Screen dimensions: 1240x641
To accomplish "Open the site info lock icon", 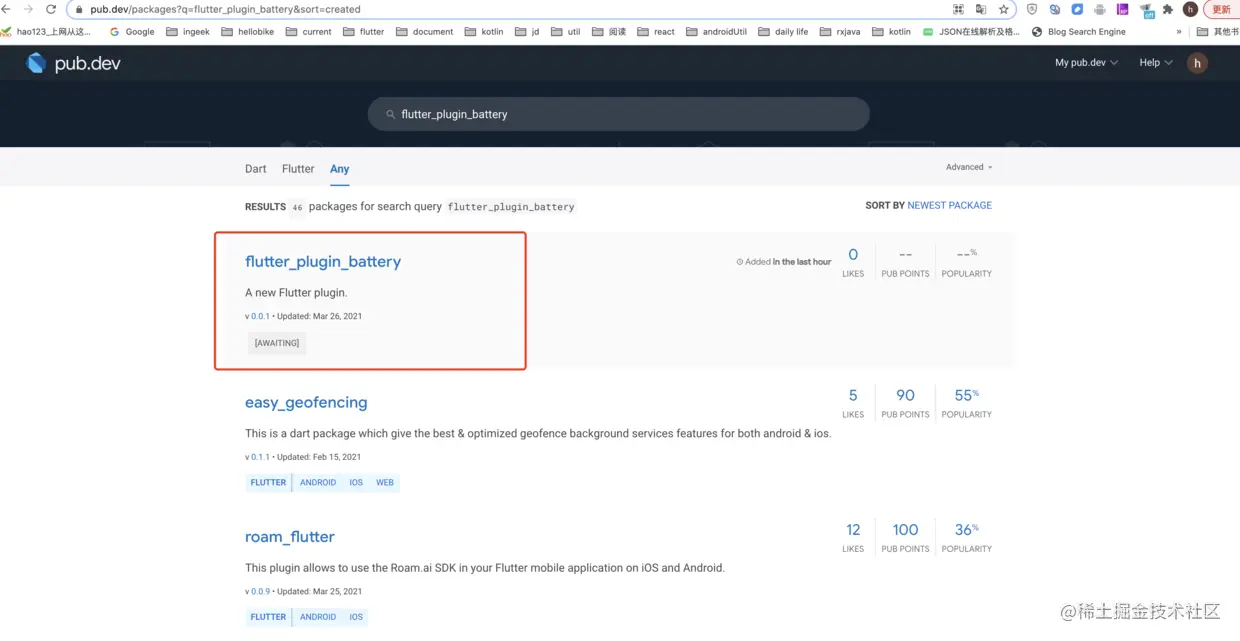I will pyautogui.click(x=79, y=9).
